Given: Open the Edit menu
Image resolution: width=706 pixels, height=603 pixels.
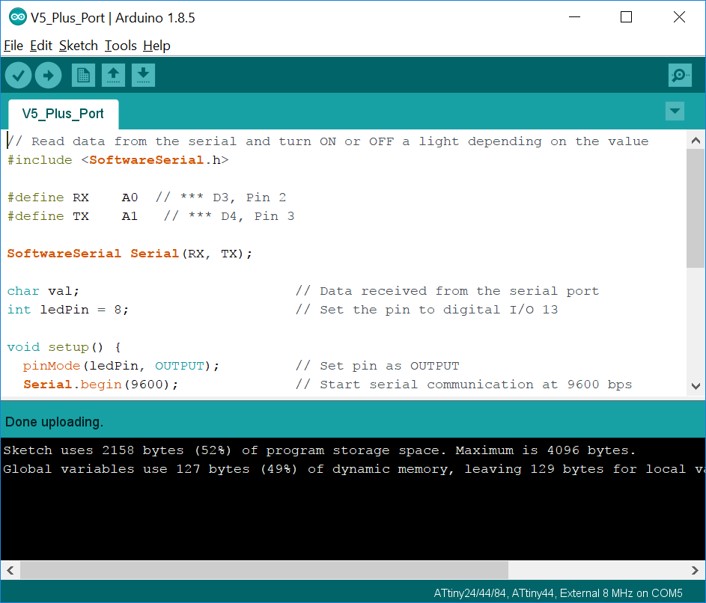Looking at the screenshot, I should 41,45.
